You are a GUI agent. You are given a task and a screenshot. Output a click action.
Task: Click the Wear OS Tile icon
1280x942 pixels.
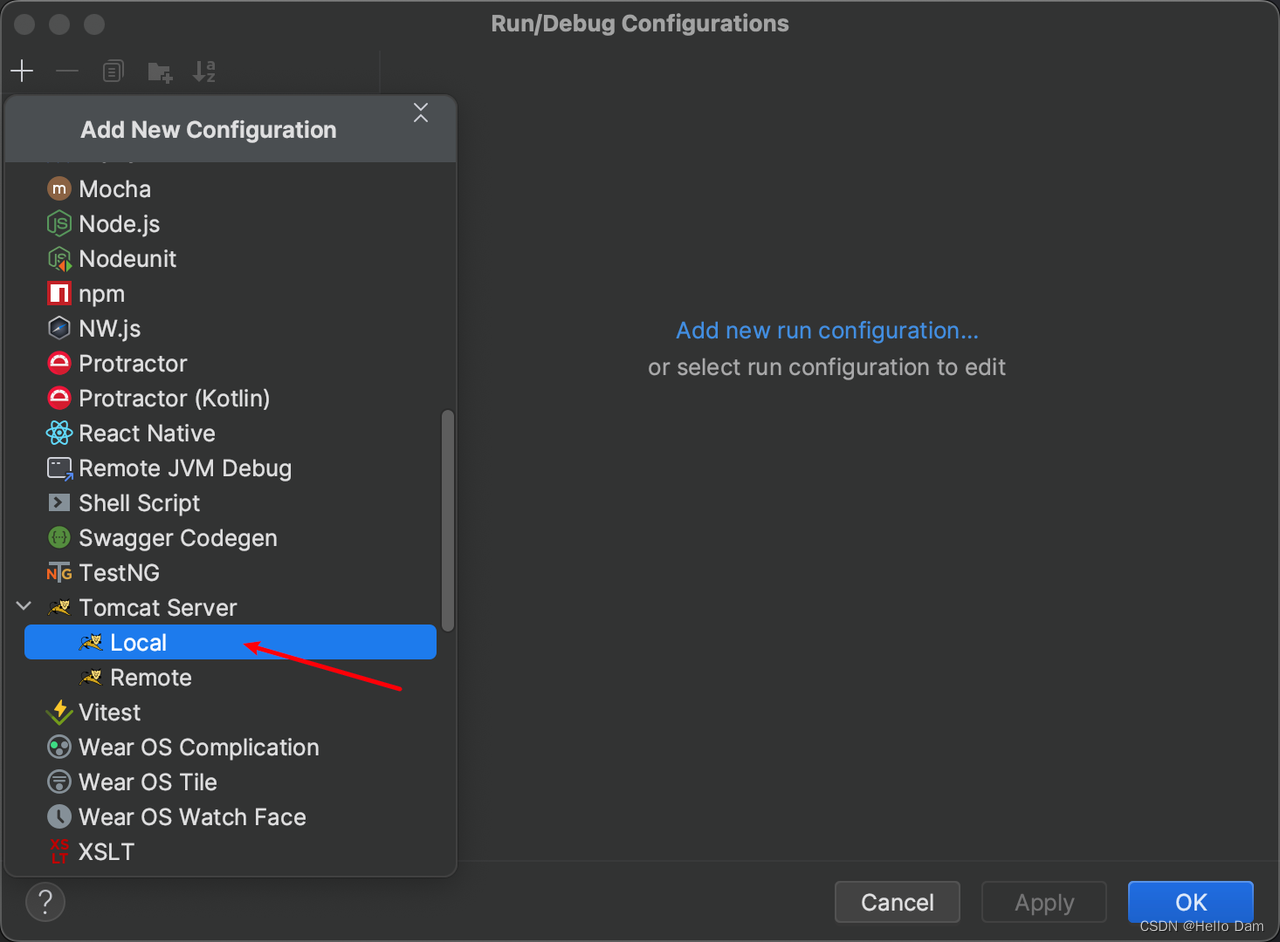(60, 782)
